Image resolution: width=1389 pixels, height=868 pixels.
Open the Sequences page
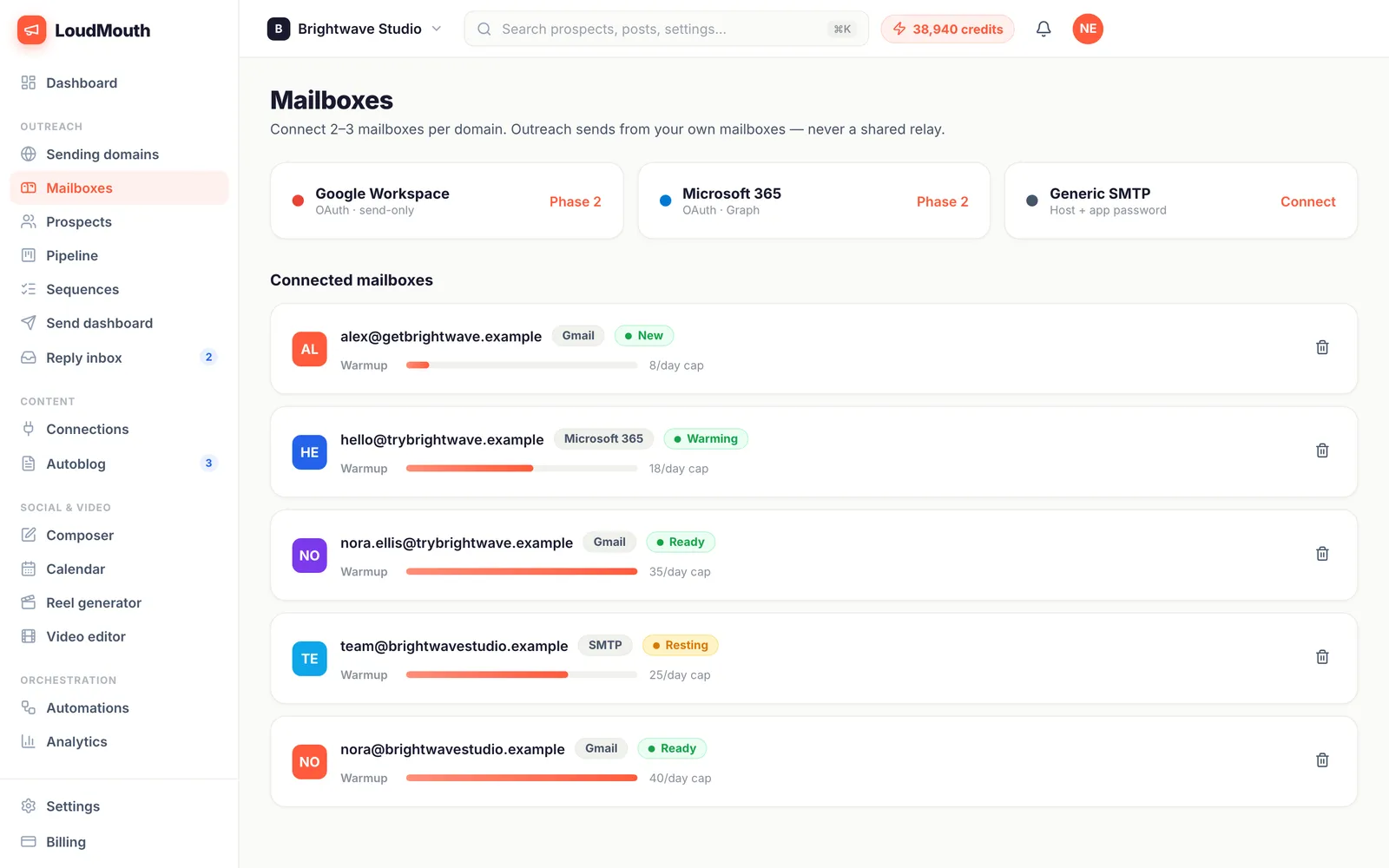point(119,289)
